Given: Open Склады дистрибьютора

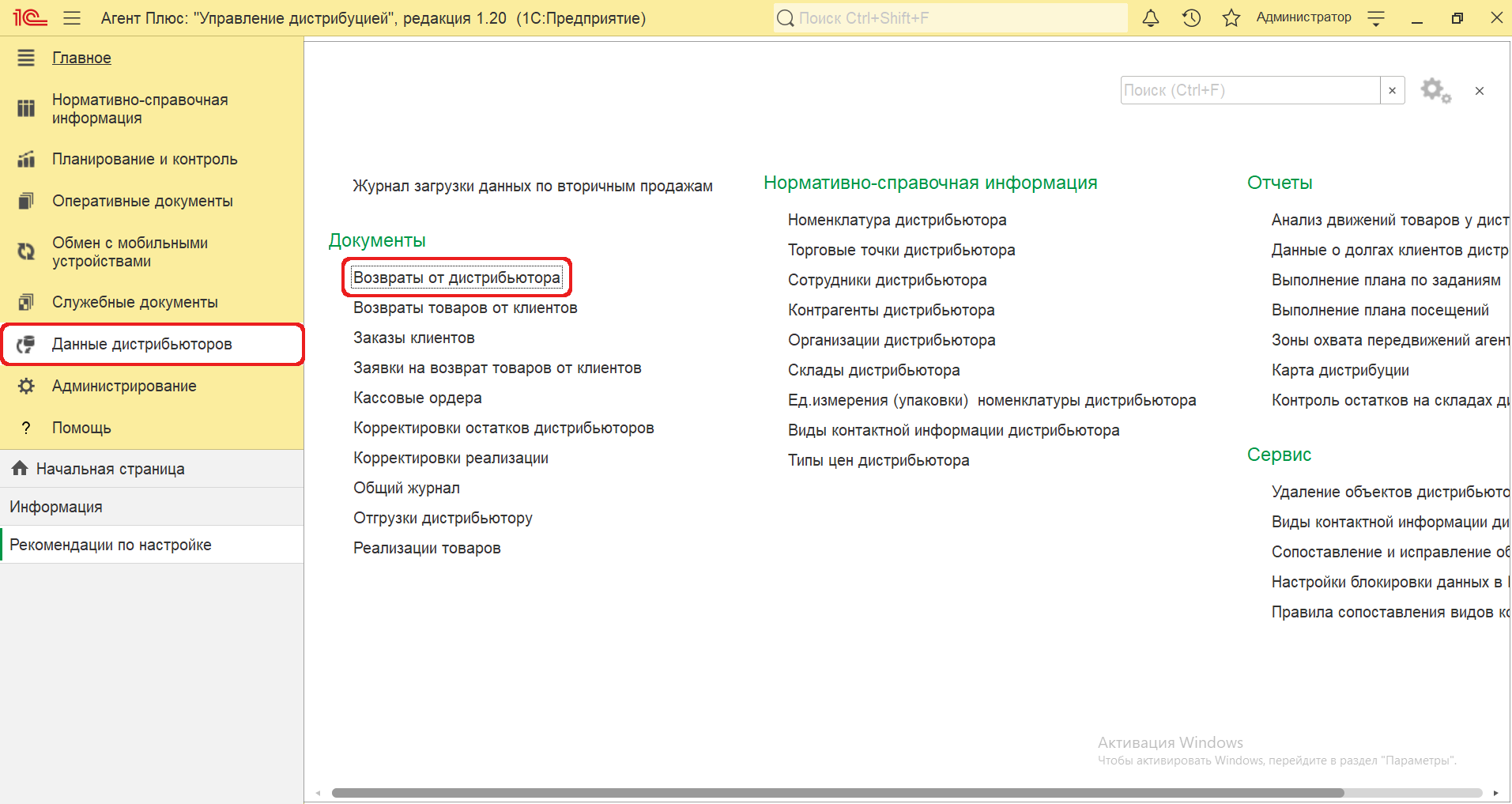Looking at the screenshot, I should pos(874,370).
